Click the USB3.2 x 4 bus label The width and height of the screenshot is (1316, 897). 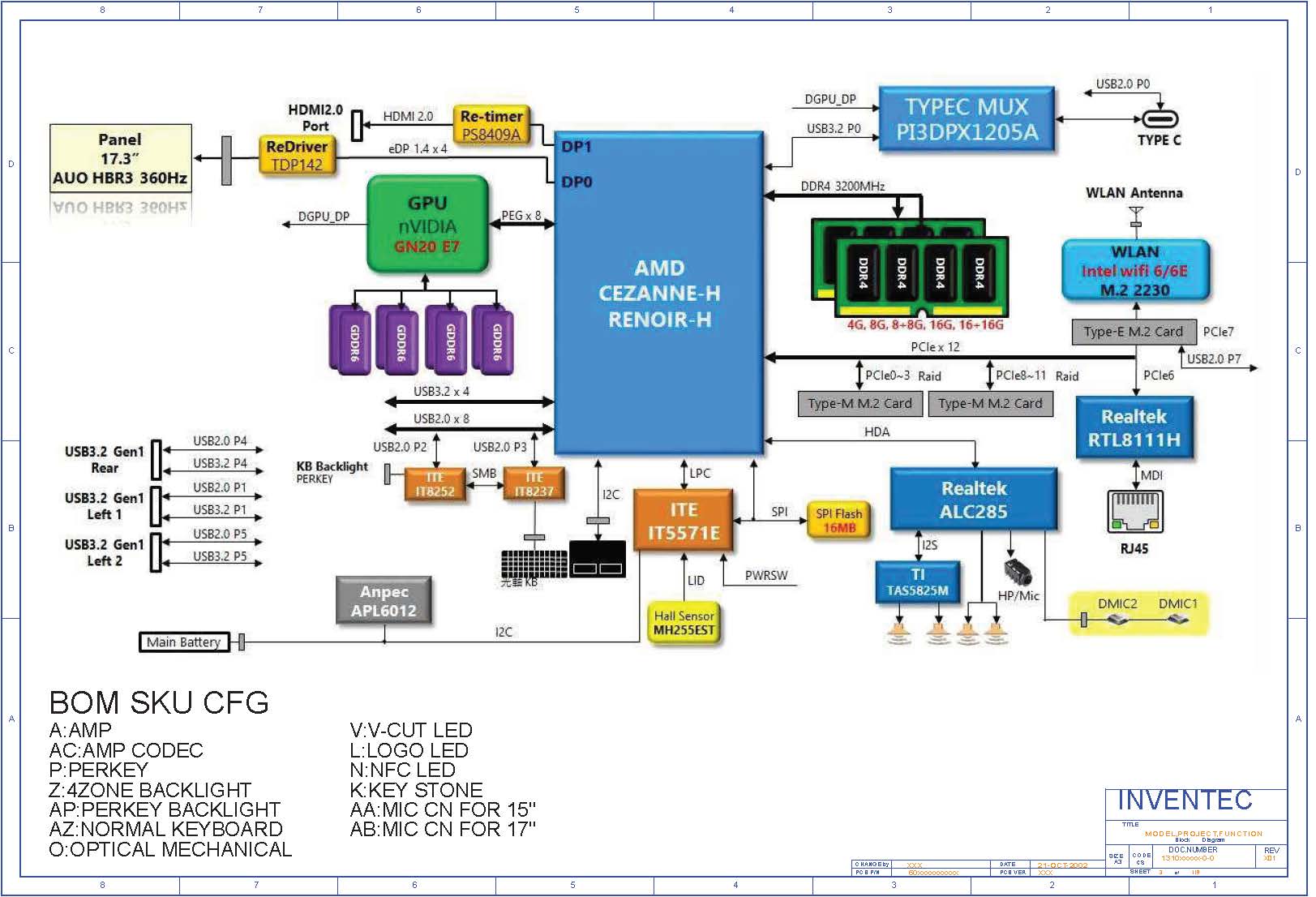[x=441, y=391]
